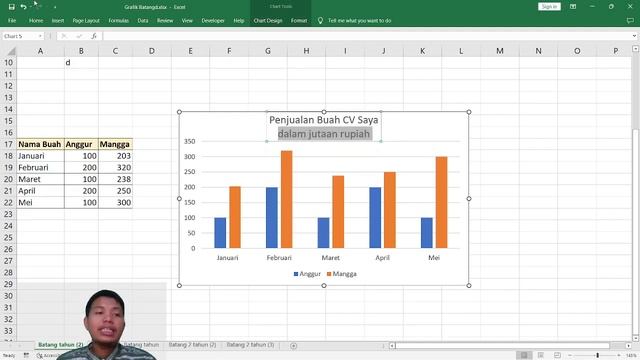This screenshot has height=360, width=640.
Task: Click the cancel X icon in the formula bar
Action: click(x=64, y=36)
